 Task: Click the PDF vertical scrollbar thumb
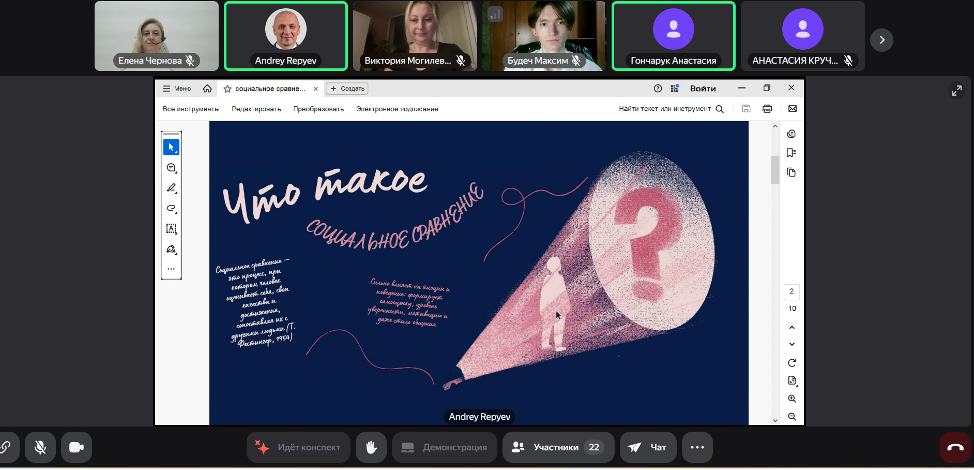coord(774,170)
